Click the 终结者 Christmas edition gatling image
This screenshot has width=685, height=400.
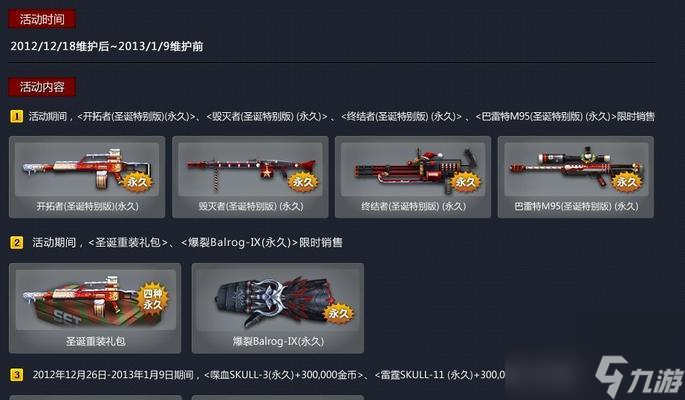click(x=413, y=169)
